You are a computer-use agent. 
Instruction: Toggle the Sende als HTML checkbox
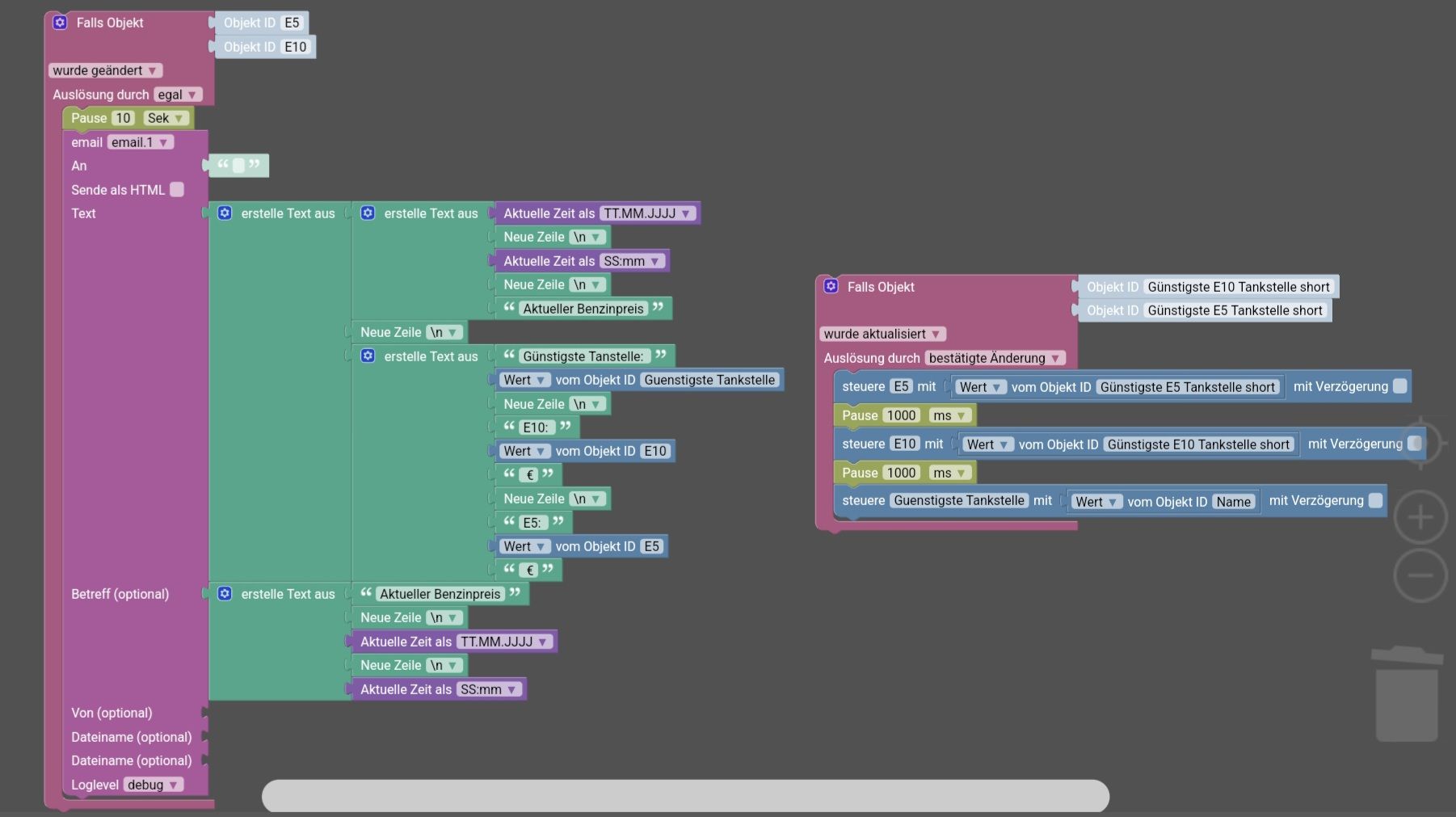point(177,189)
